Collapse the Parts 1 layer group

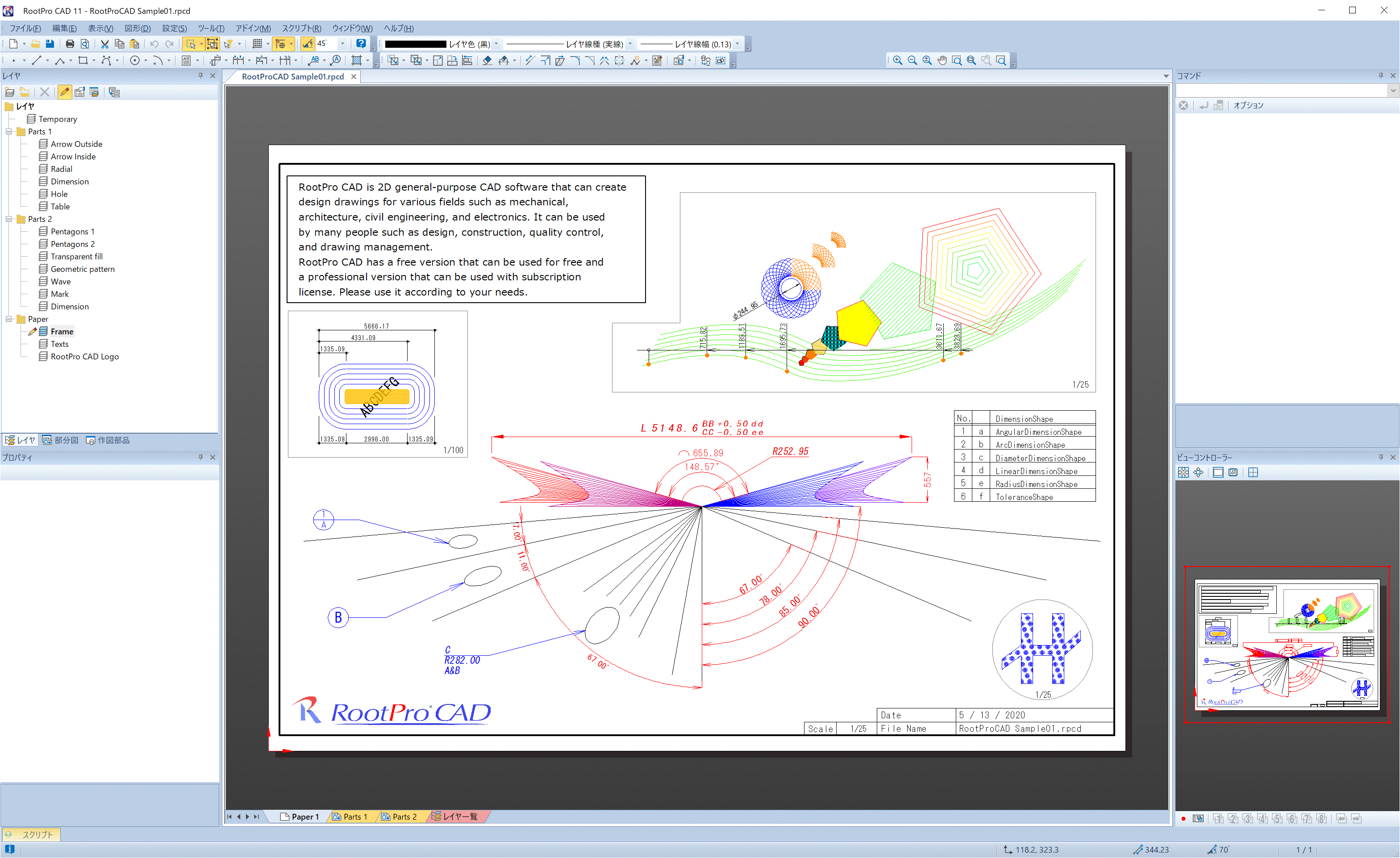point(9,132)
